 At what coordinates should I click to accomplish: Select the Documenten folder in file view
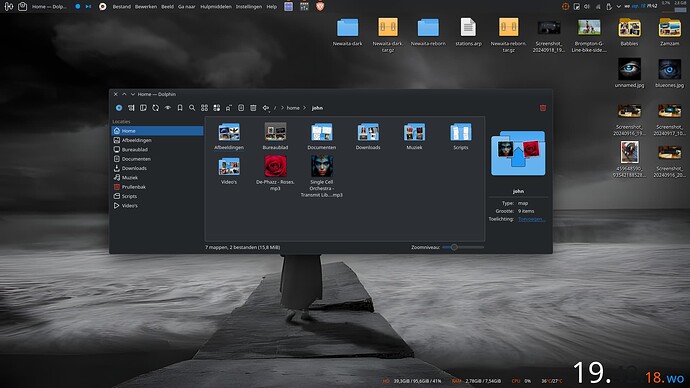(322, 136)
